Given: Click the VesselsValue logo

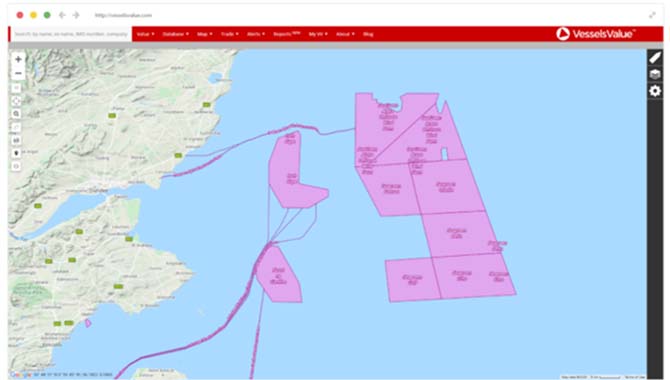Looking at the screenshot, I should (x=596, y=34).
